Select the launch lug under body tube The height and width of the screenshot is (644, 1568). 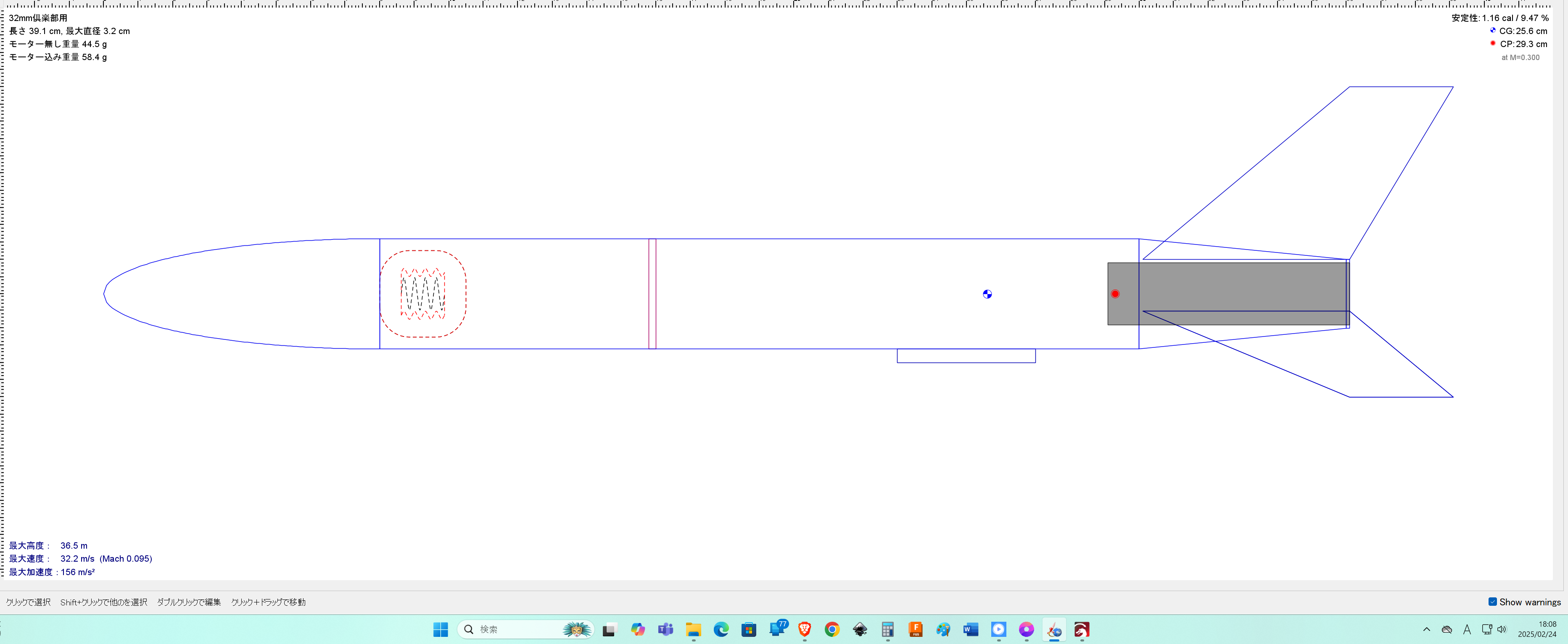[x=965, y=356]
